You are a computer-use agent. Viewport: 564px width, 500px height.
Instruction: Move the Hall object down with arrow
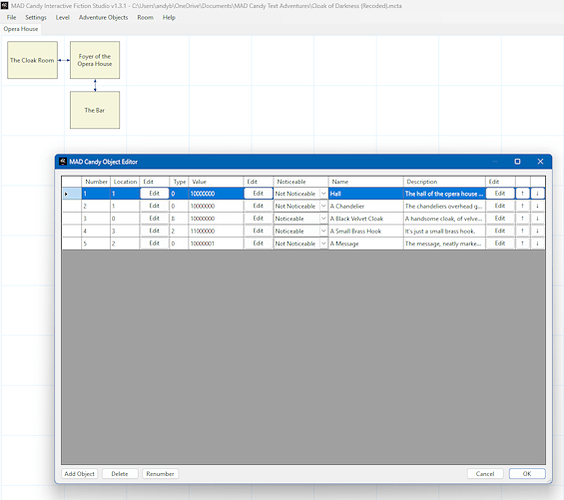coord(537,194)
